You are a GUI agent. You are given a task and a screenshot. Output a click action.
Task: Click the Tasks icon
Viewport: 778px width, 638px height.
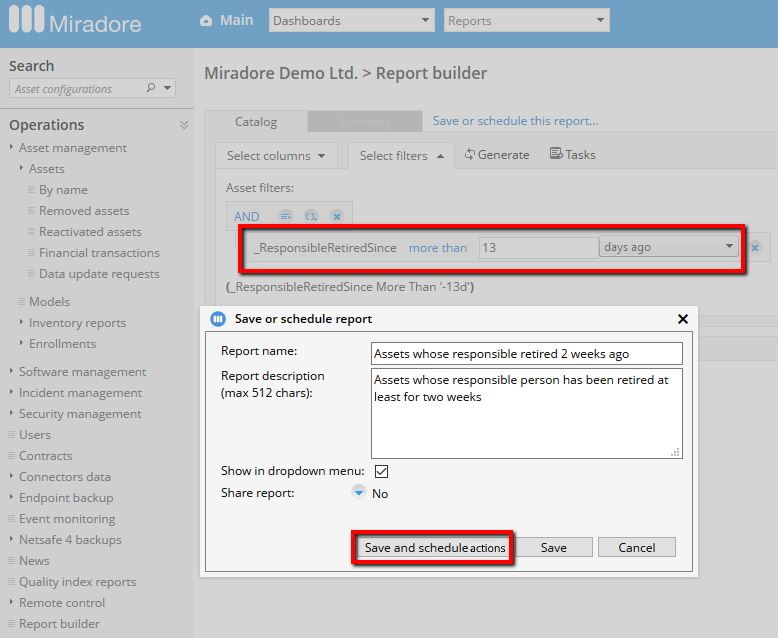556,154
